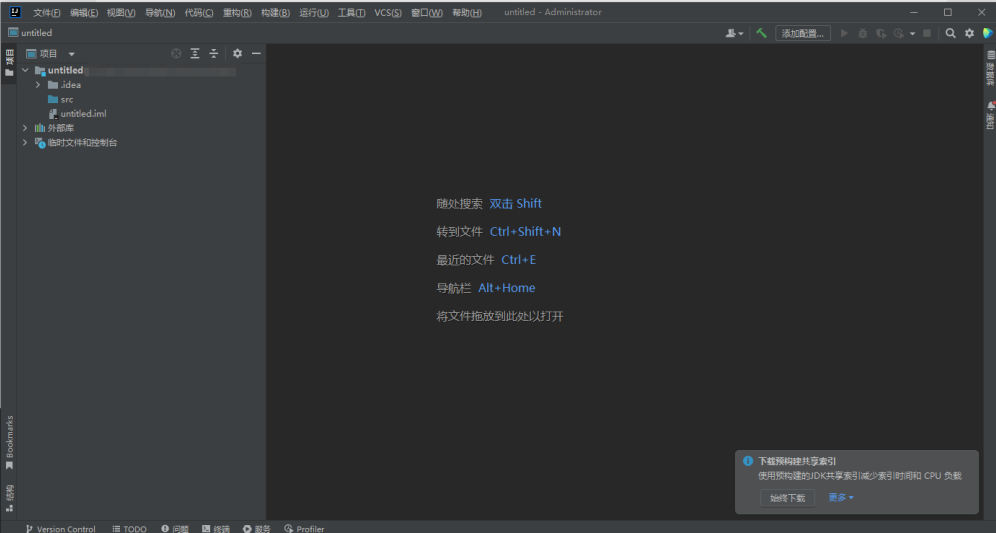Open the 运行(U) menu
The image size is (996, 533).
pos(314,13)
